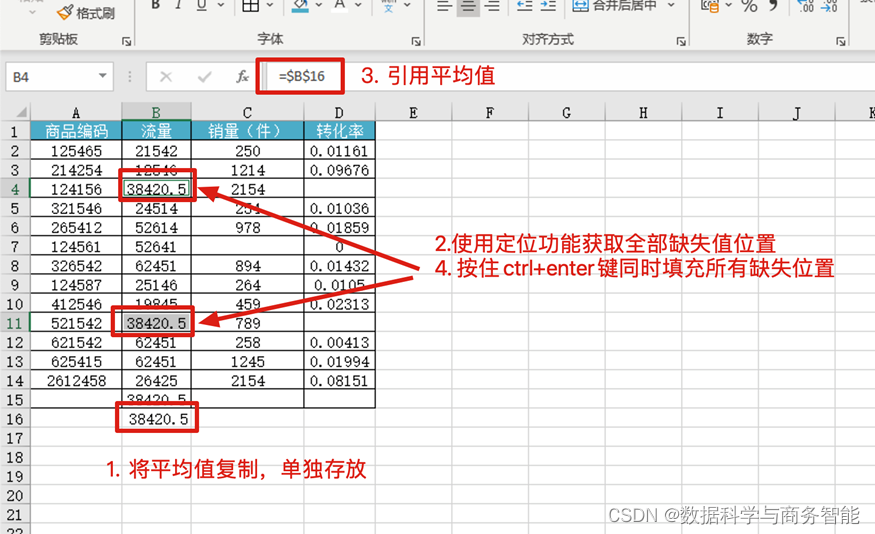Select row 16 header
Screen dimensions: 875x534
point(15,419)
